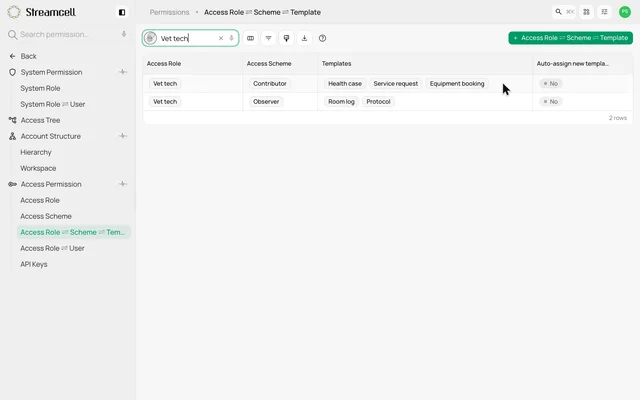Click the green add Access Role ⇄ Scheme ⇄ Template button
640x400 pixels.
[570, 38]
